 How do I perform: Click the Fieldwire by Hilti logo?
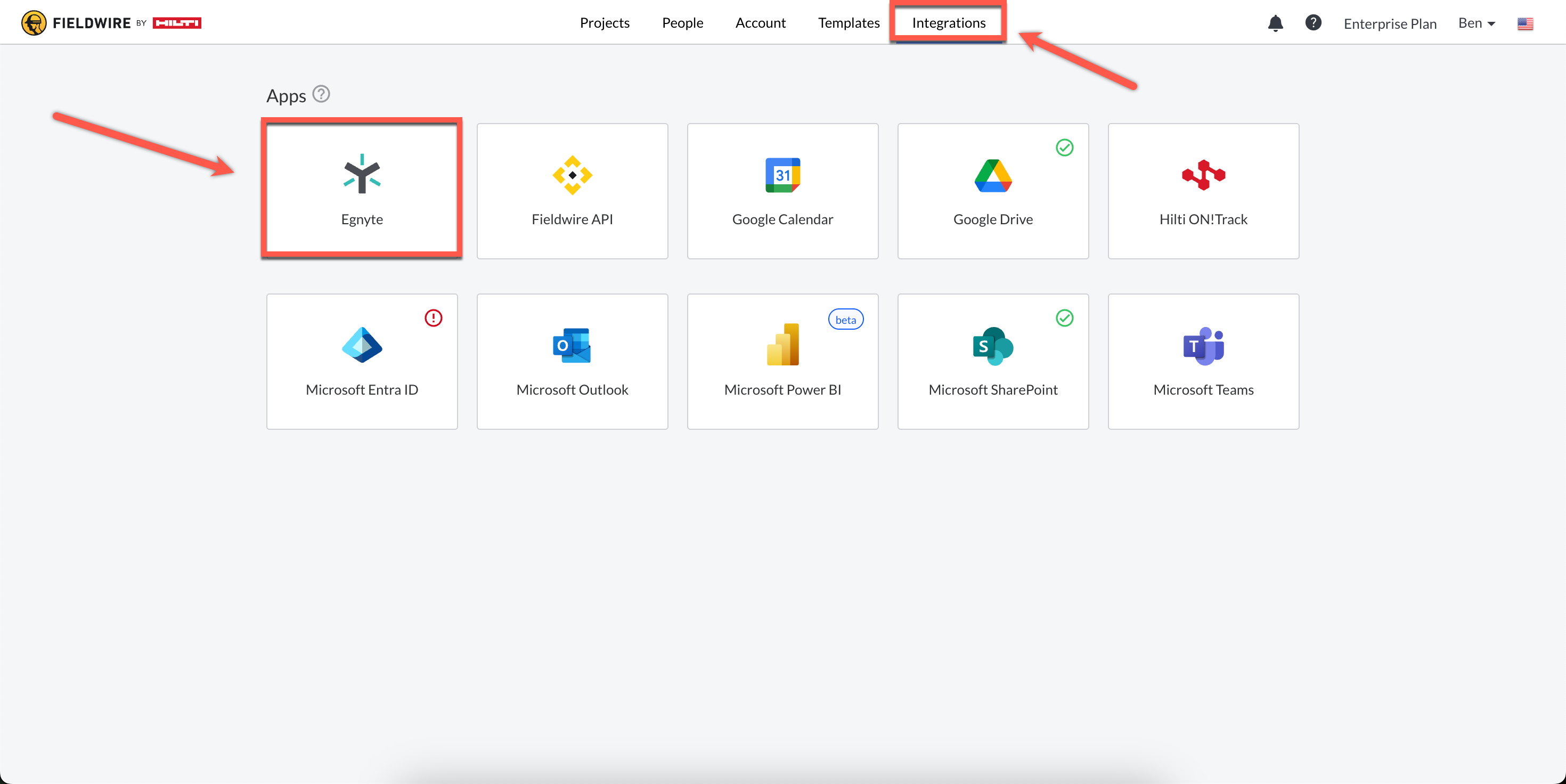click(111, 22)
